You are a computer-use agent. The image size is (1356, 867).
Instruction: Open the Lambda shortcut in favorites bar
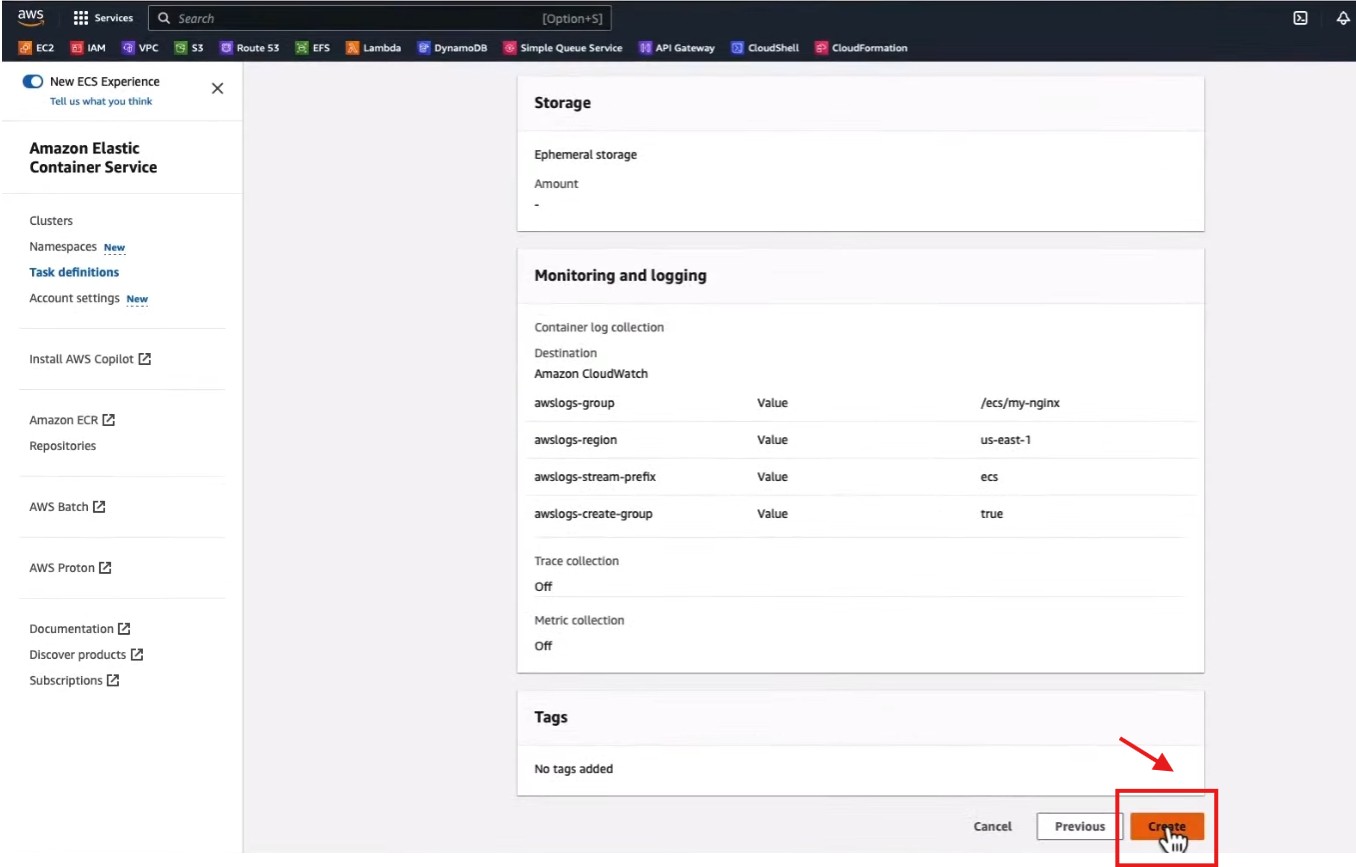point(373,48)
